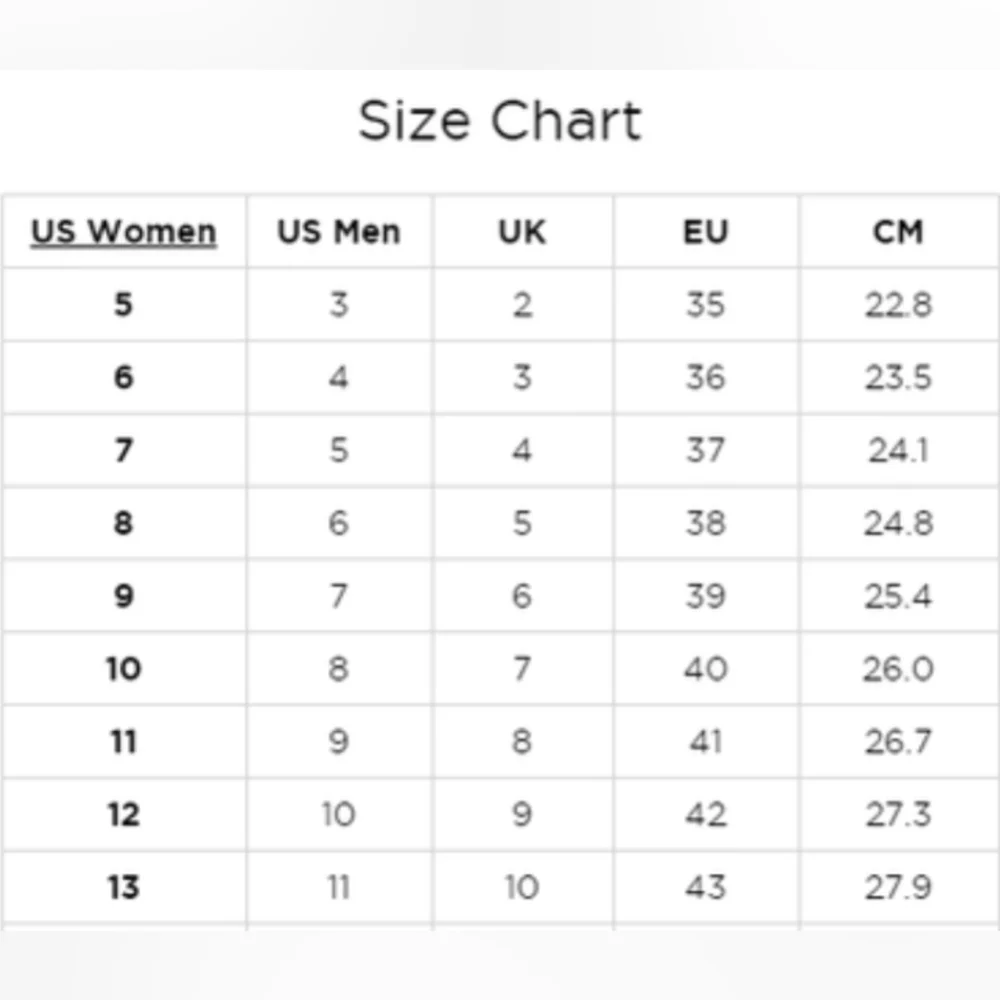
Task: Select US Women size 13 cell
Action: click(123, 888)
